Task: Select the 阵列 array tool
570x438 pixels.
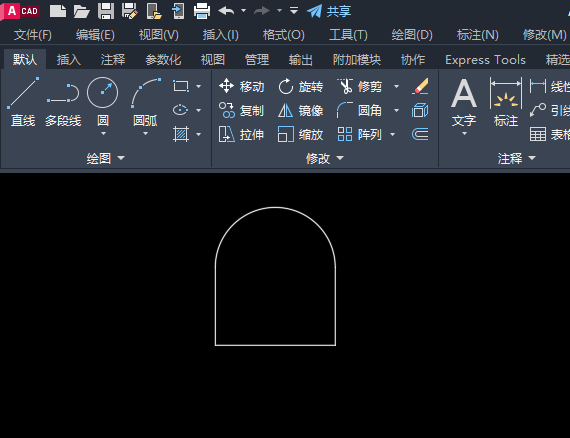Action: (x=359, y=134)
